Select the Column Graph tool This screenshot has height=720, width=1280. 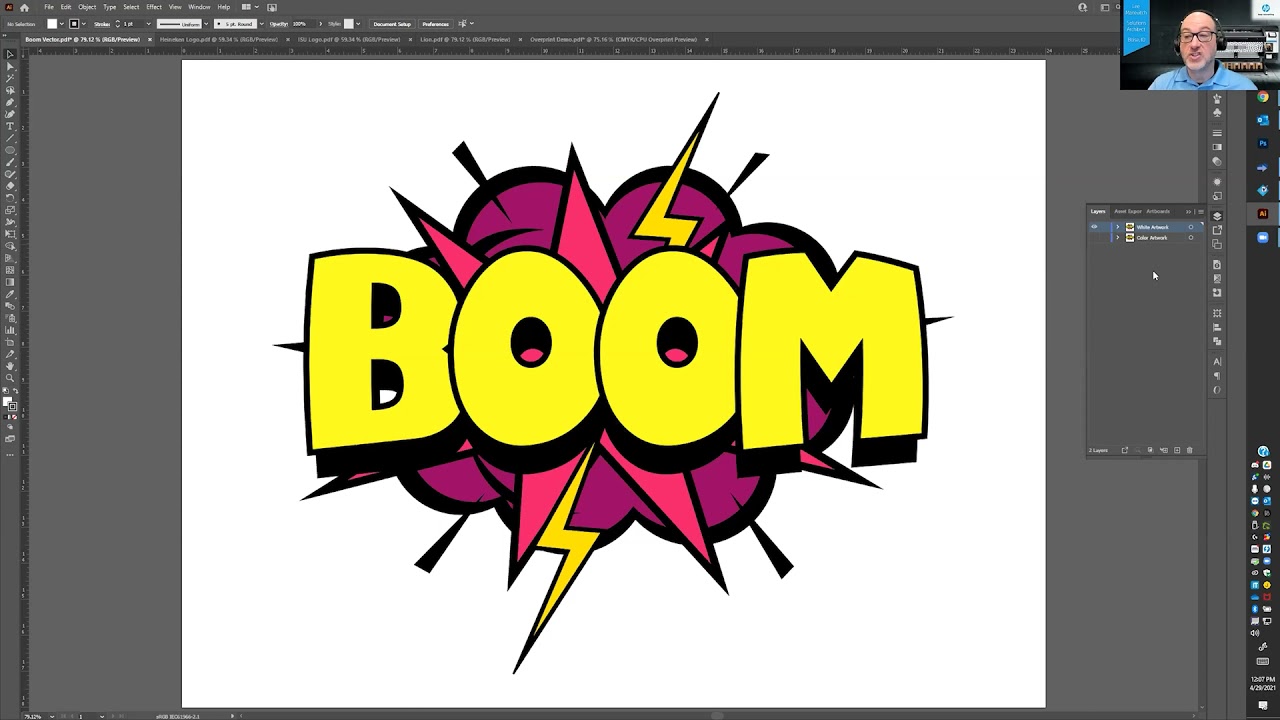point(10,332)
